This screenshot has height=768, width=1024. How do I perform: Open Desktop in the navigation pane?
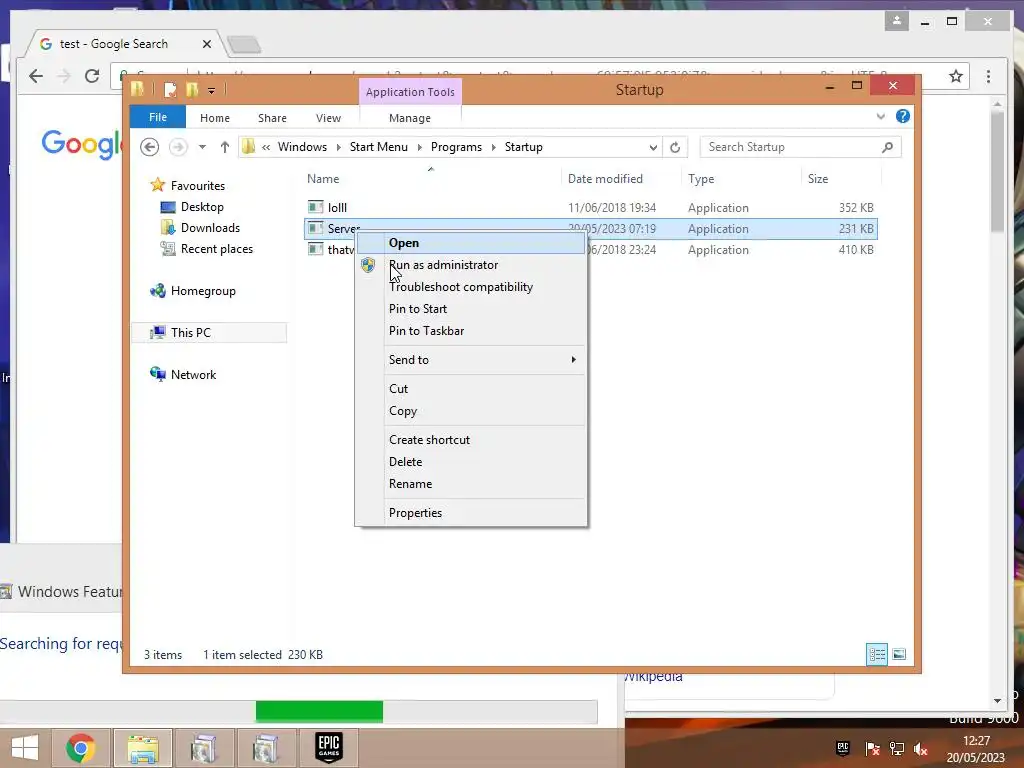tap(202, 207)
